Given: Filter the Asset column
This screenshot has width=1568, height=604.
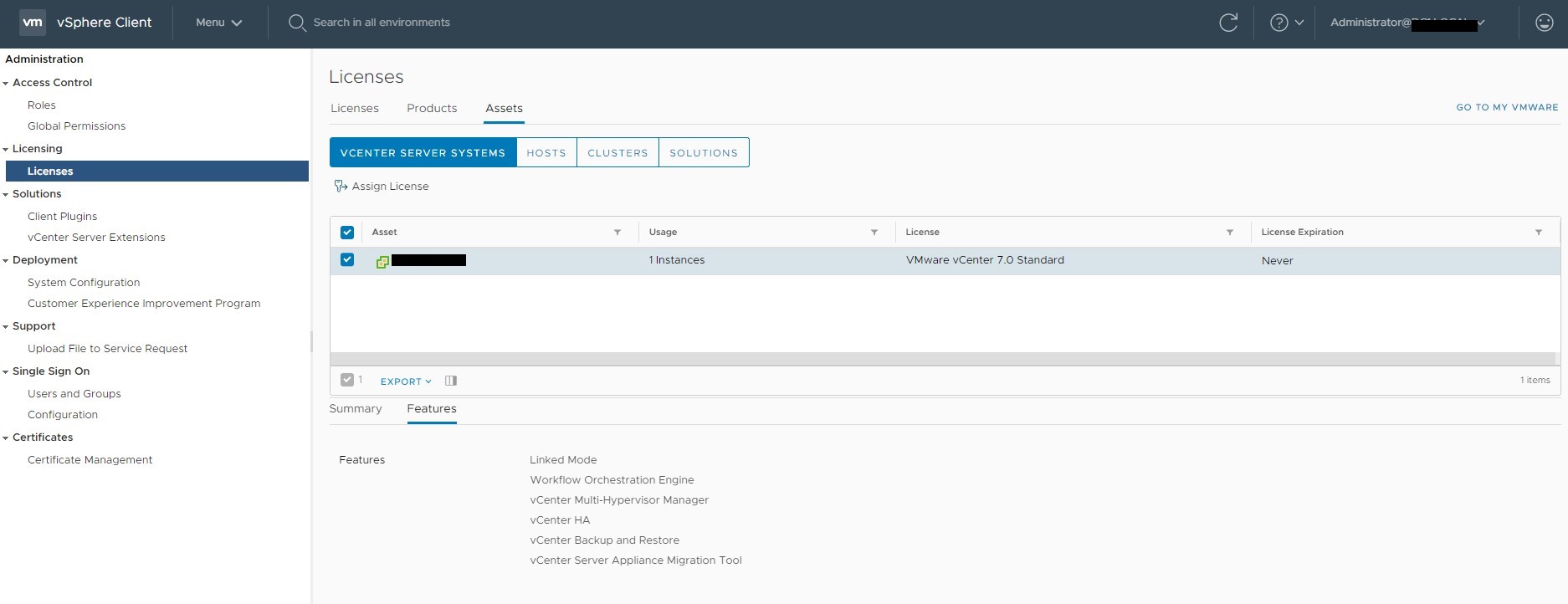Looking at the screenshot, I should point(617,233).
